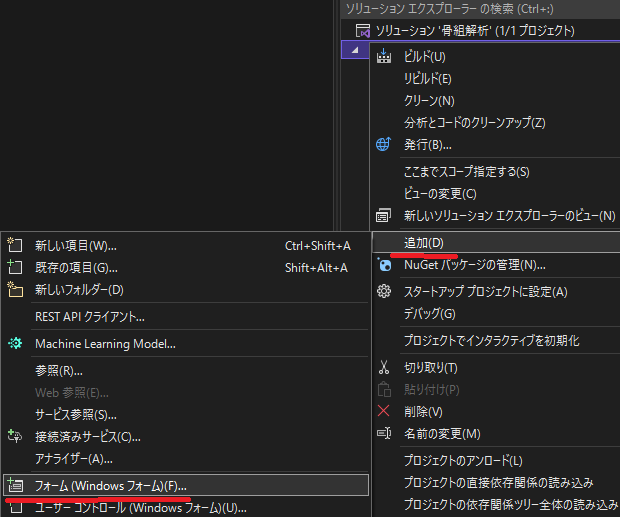
Task: Select ビルド(U) from the context menu
Action: (x=424, y=57)
